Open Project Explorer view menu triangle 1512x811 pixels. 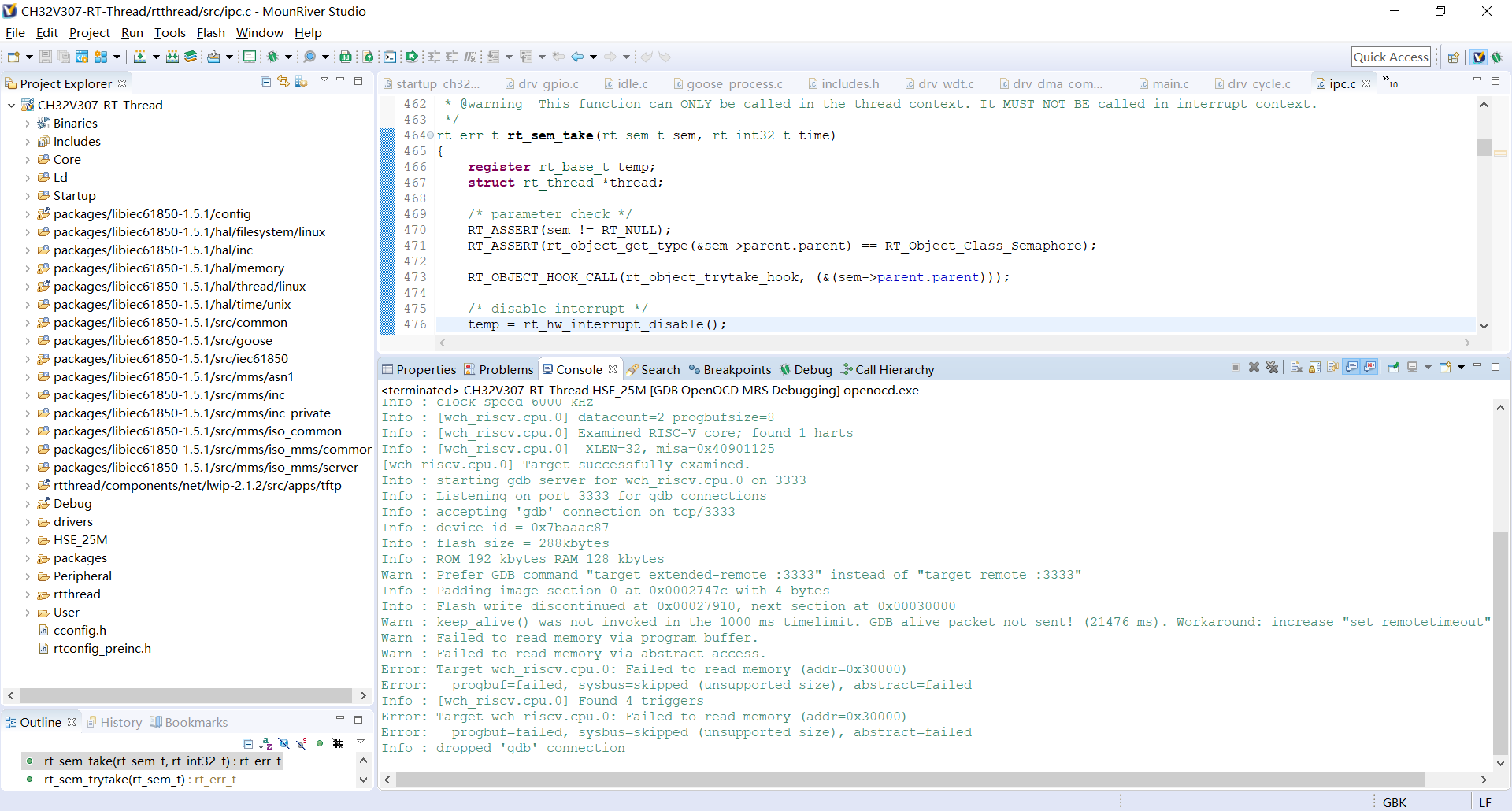(x=324, y=80)
